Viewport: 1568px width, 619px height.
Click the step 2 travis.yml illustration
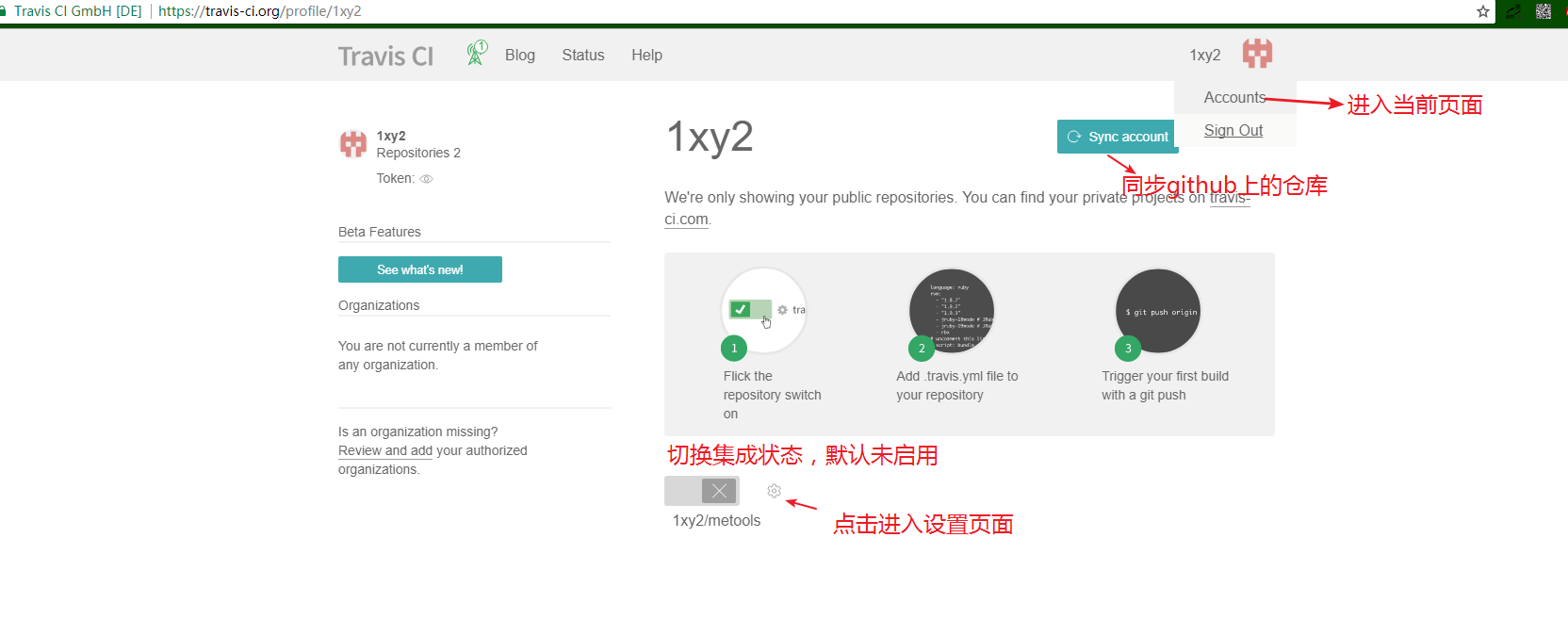(951, 311)
